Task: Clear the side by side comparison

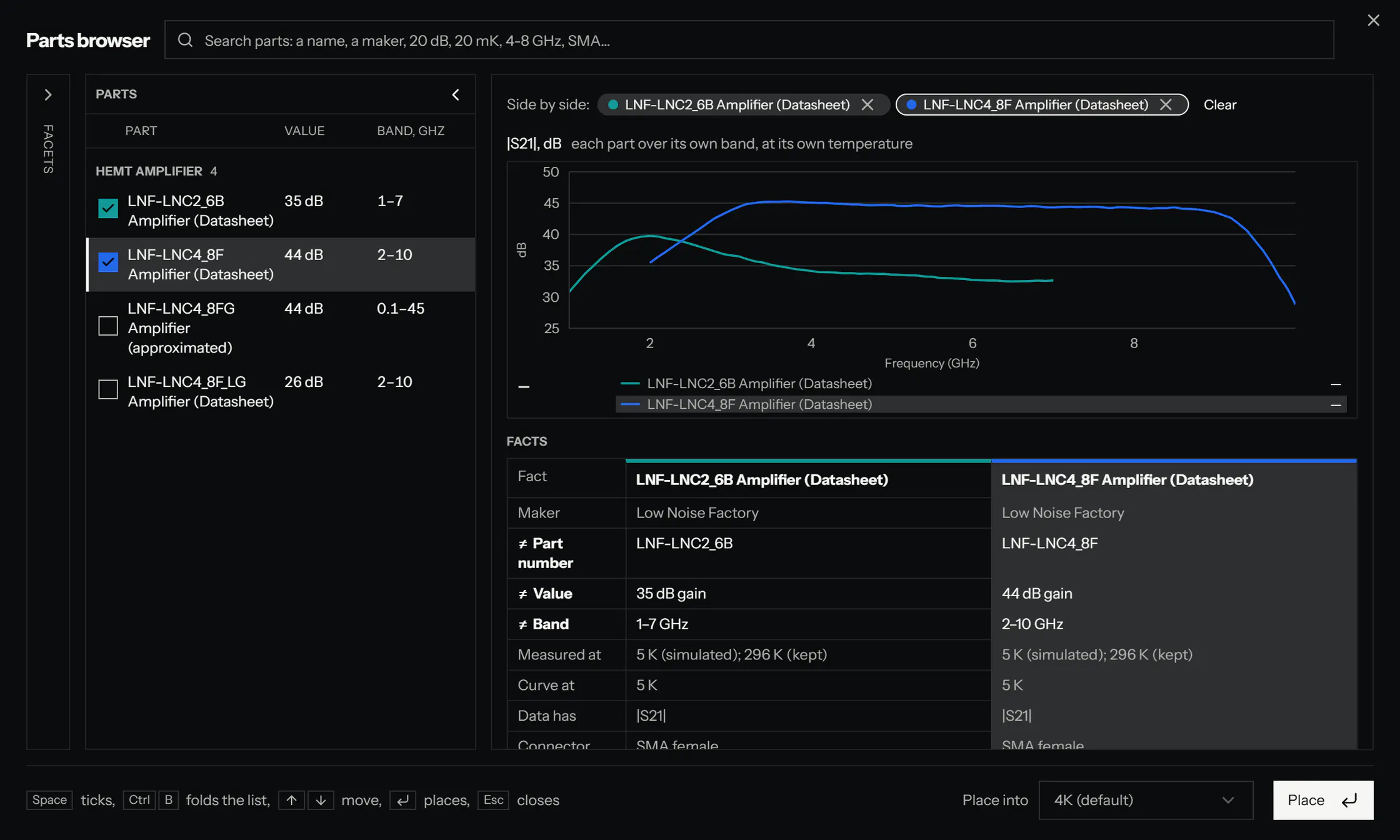Action: pos(1219,104)
